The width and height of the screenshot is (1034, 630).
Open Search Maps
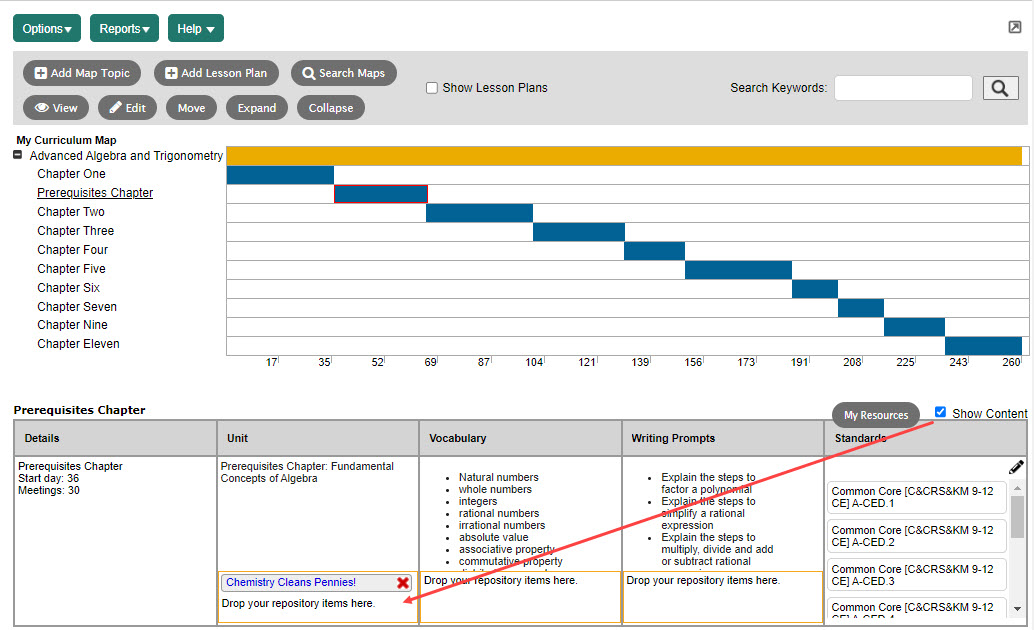tap(343, 73)
